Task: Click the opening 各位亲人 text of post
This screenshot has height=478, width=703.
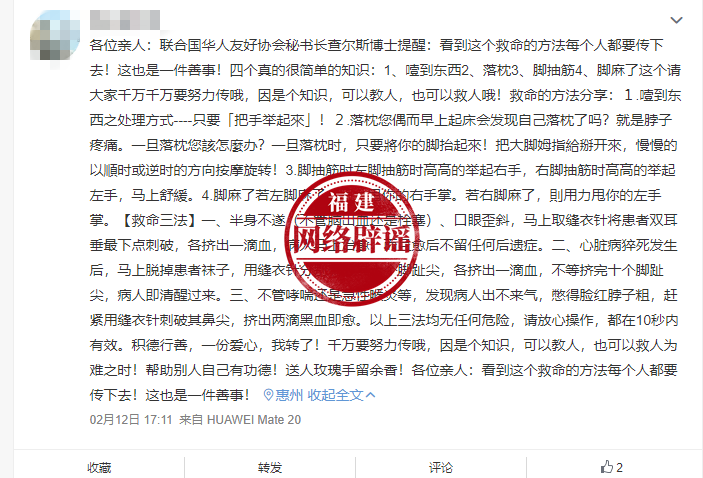Action: click(x=117, y=45)
